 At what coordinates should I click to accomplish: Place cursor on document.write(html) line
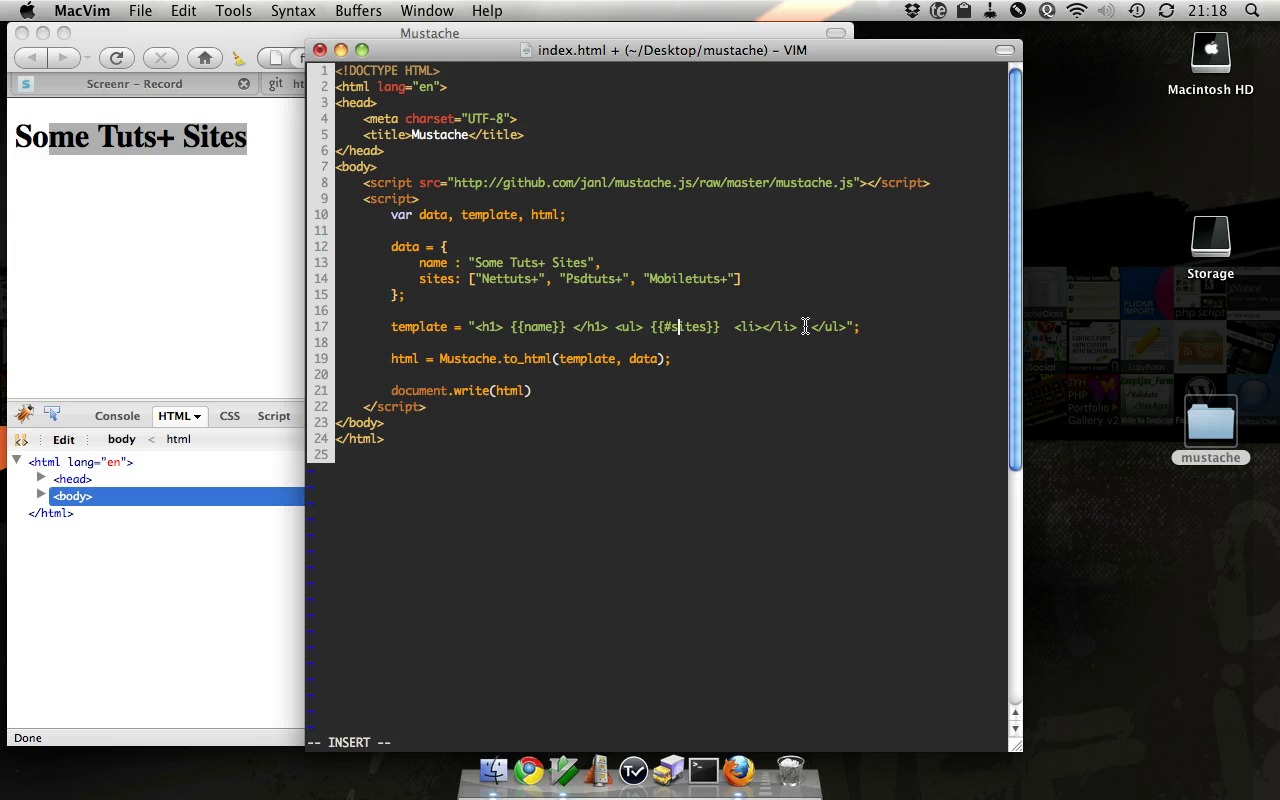461,391
